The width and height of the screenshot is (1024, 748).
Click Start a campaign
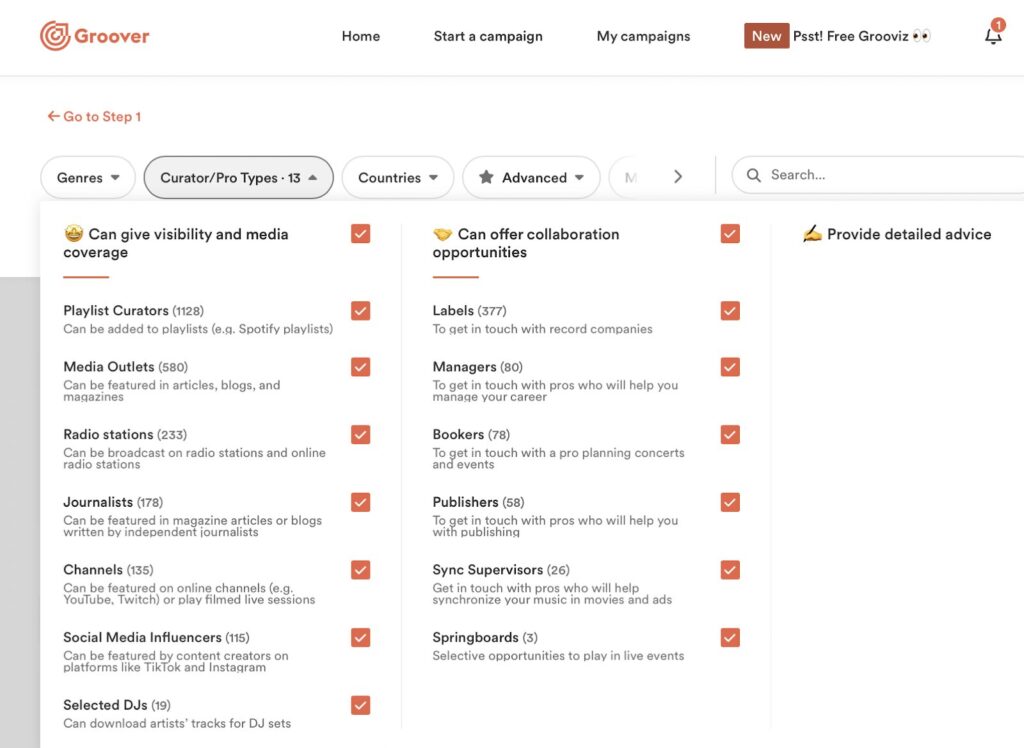pos(487,36)
